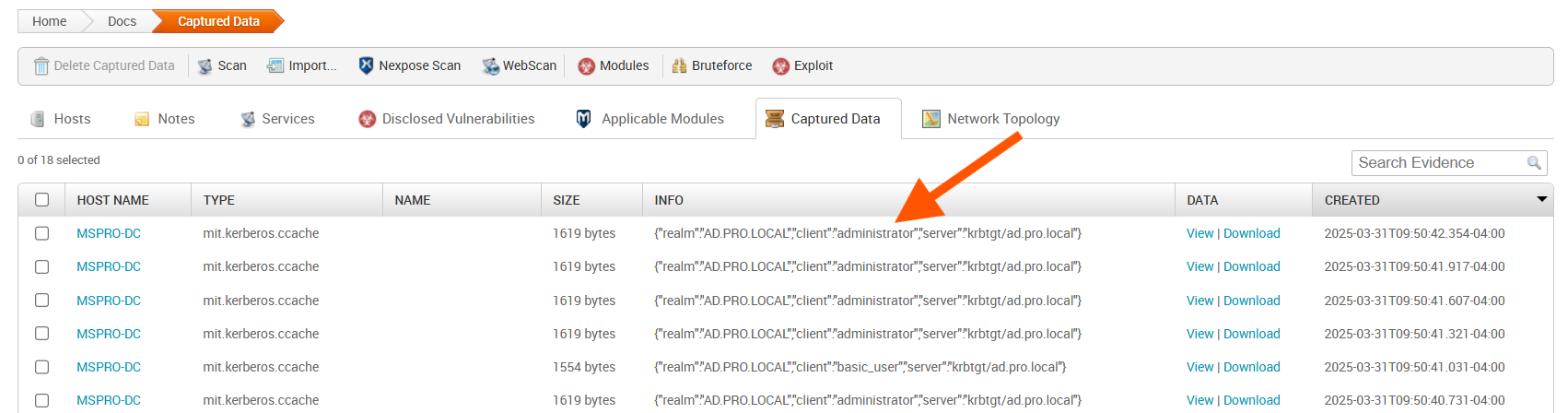Toggle the Created column sort arrow

[x=1541, y=199]
